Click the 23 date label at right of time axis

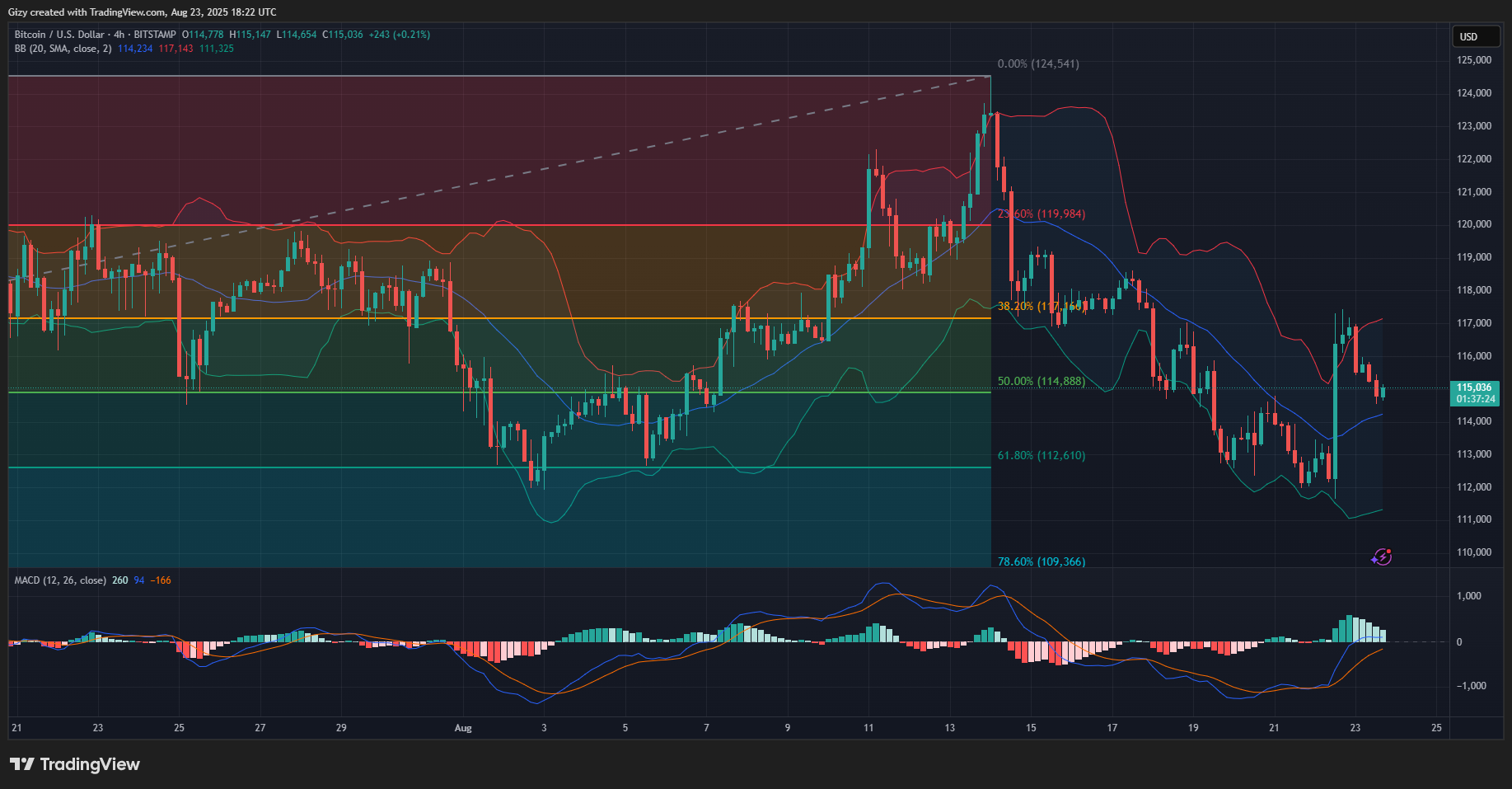click(x=1355, y=728)
